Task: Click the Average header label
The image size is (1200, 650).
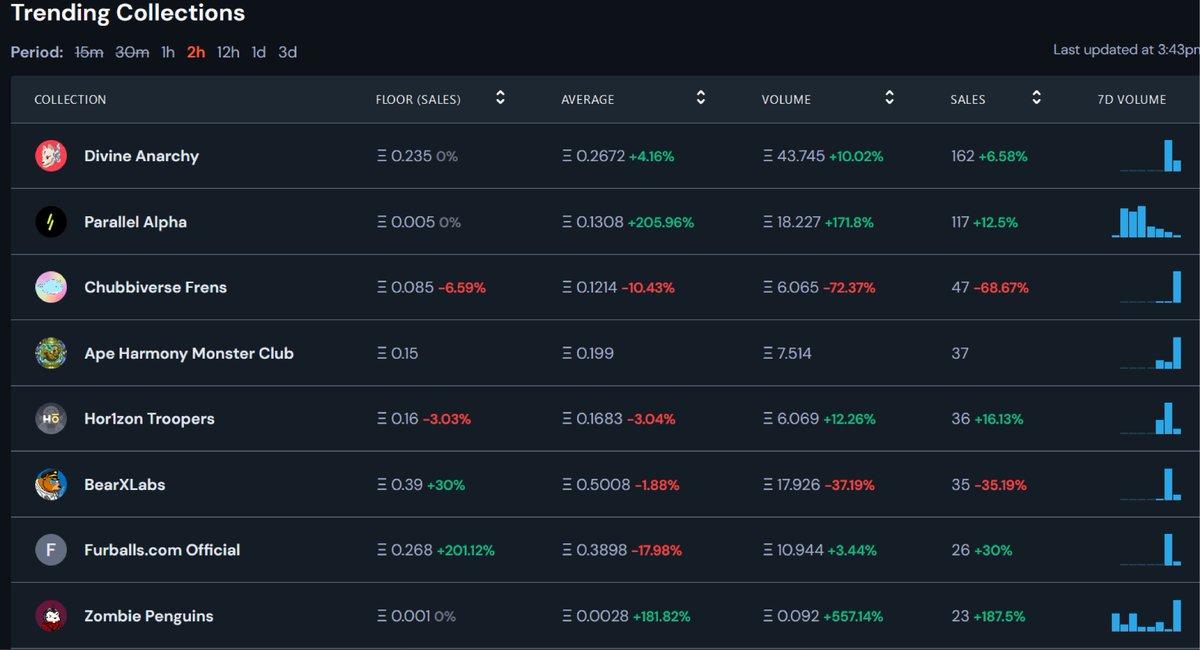Action: tap(588, 100)
